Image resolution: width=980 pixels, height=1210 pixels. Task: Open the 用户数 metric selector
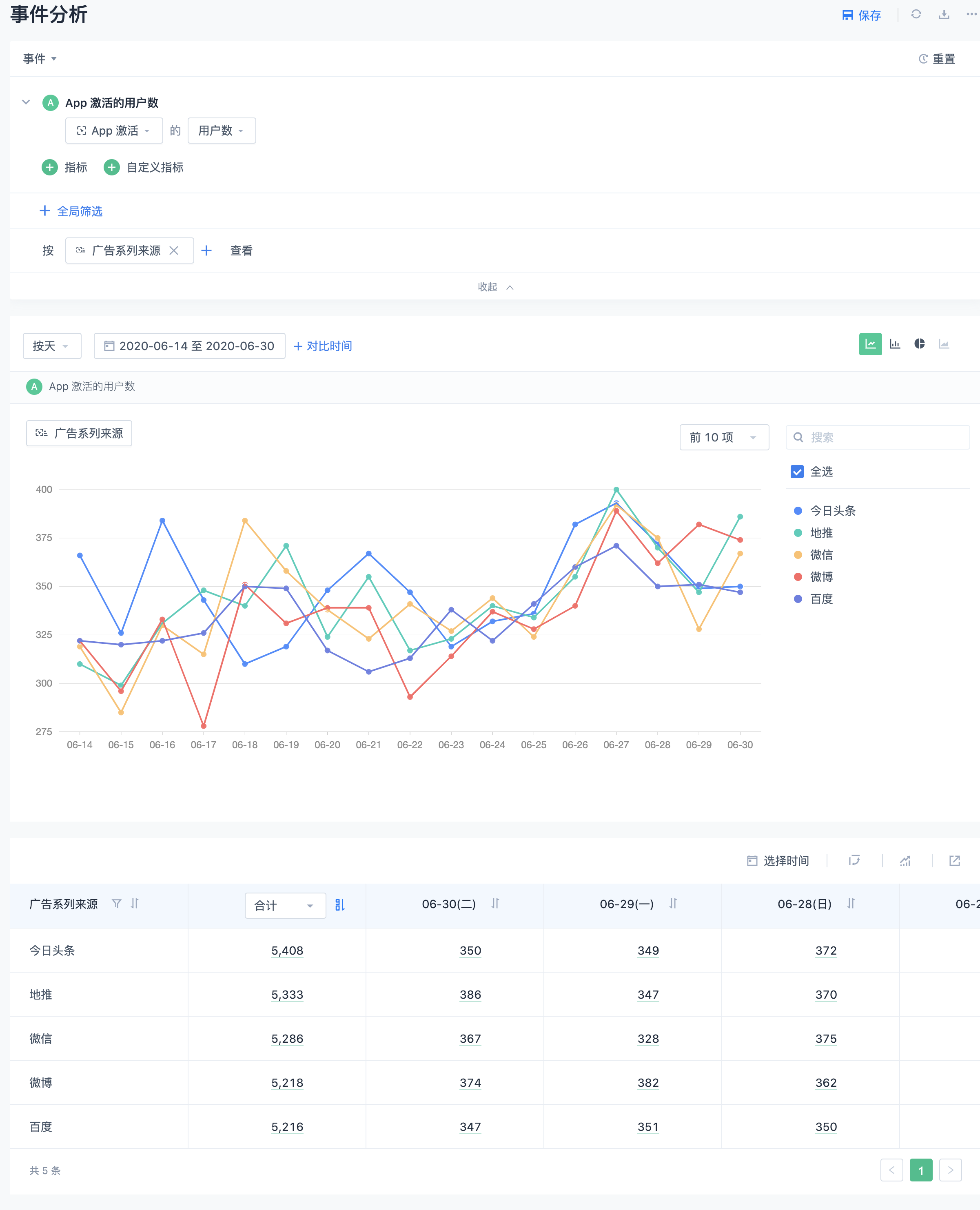(x=221, y=131)
